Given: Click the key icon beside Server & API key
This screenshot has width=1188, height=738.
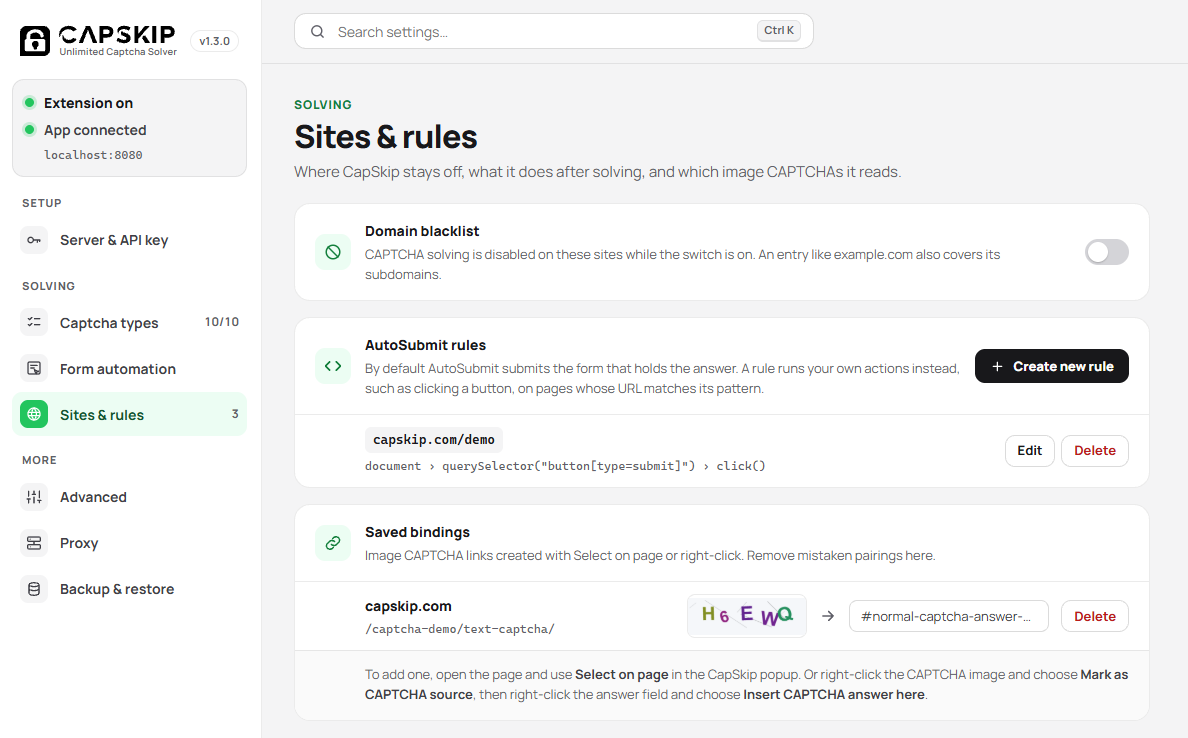Looking at the screenshot, I should point(34,240).
